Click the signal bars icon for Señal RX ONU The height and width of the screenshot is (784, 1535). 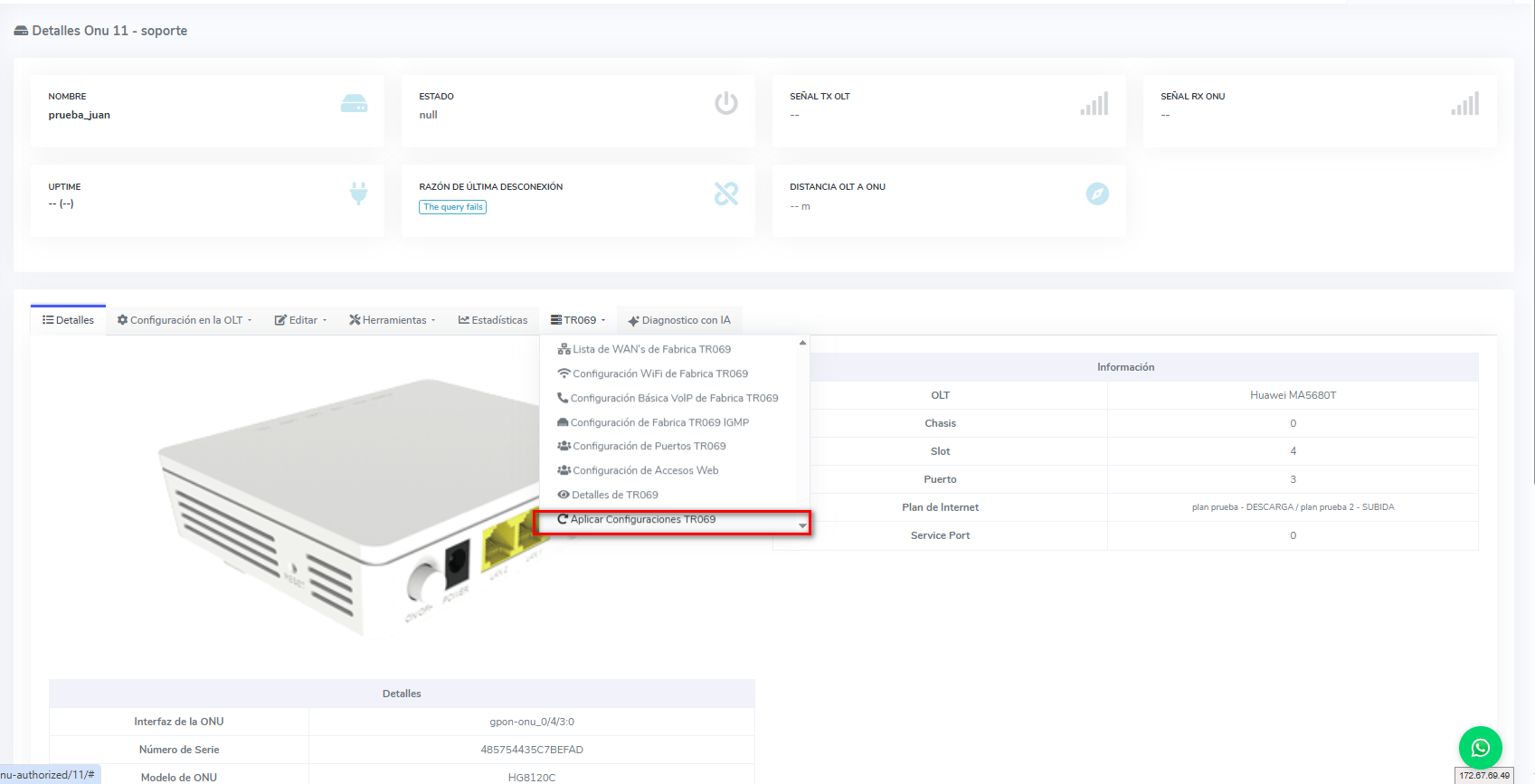tap(1464, 104)
